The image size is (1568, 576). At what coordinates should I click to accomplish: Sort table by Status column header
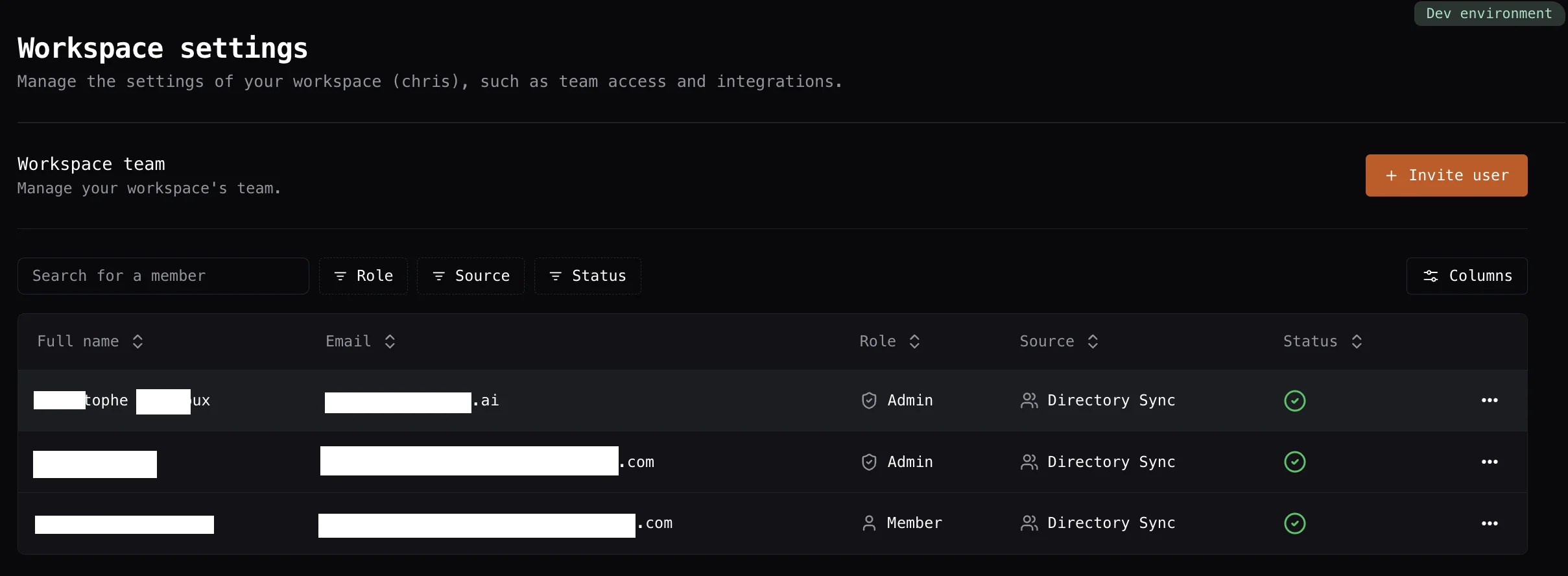pos(1323,341)
